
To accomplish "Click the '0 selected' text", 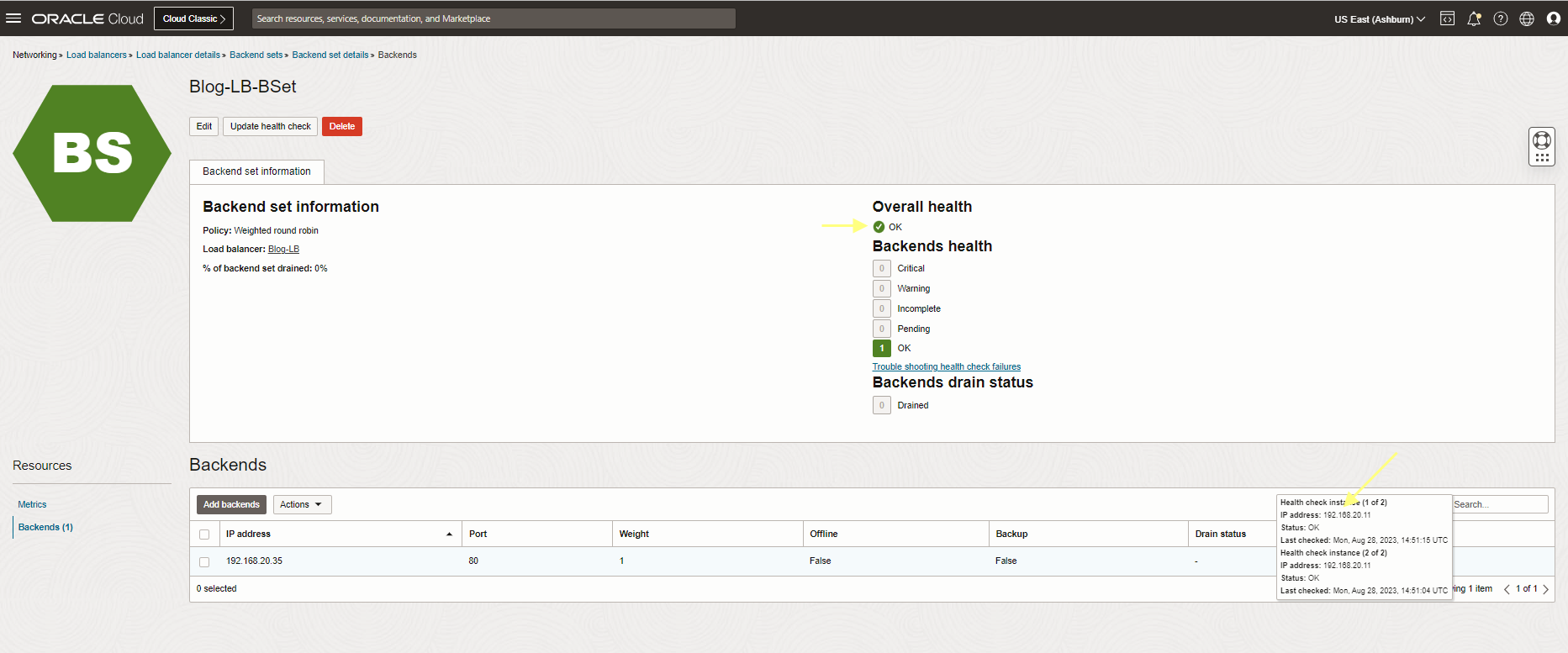I will pos(216,588).
